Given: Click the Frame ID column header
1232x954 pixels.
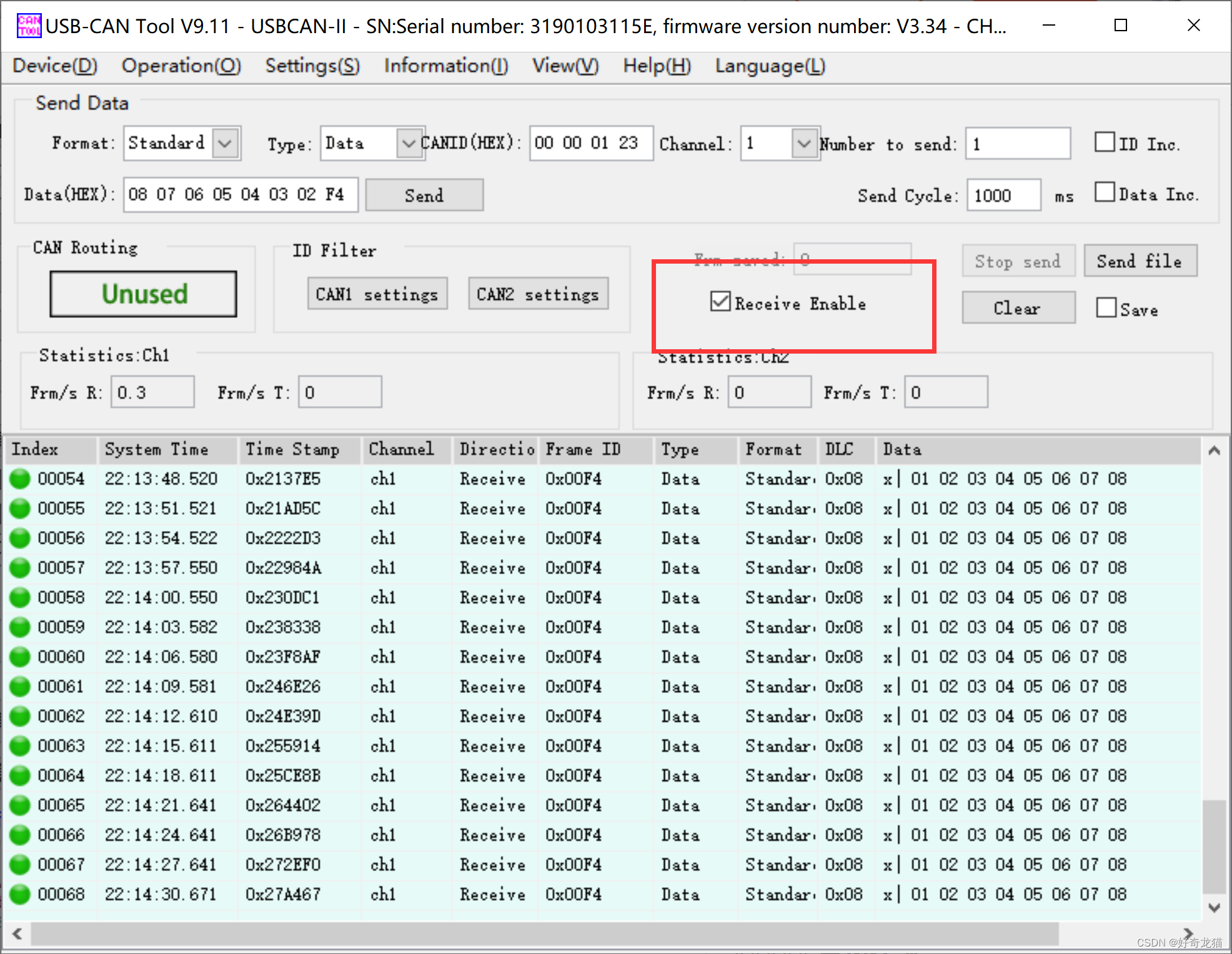Looking at the screenshot, I should [597, 449].
